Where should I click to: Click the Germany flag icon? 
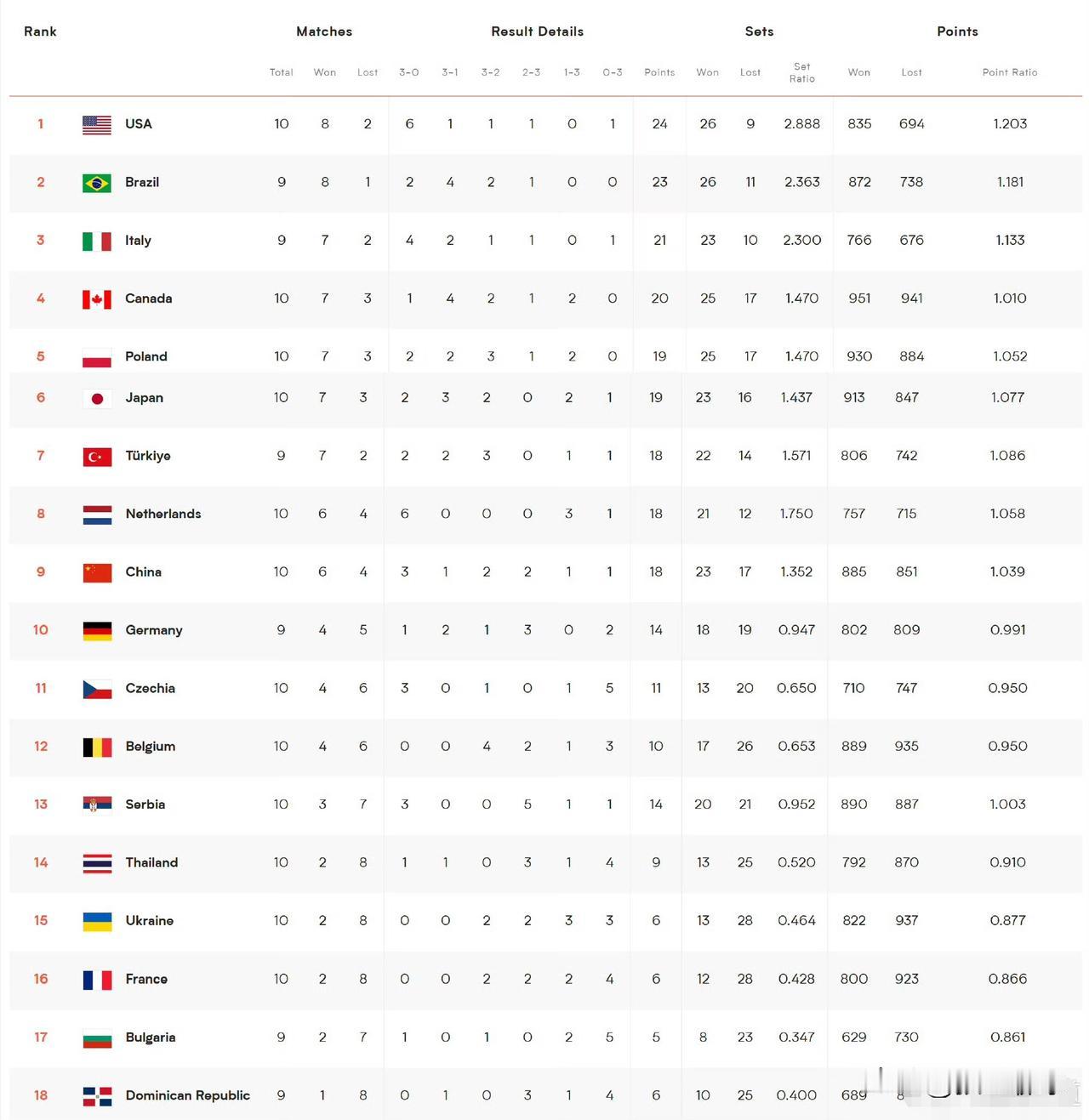coord(97,631)
